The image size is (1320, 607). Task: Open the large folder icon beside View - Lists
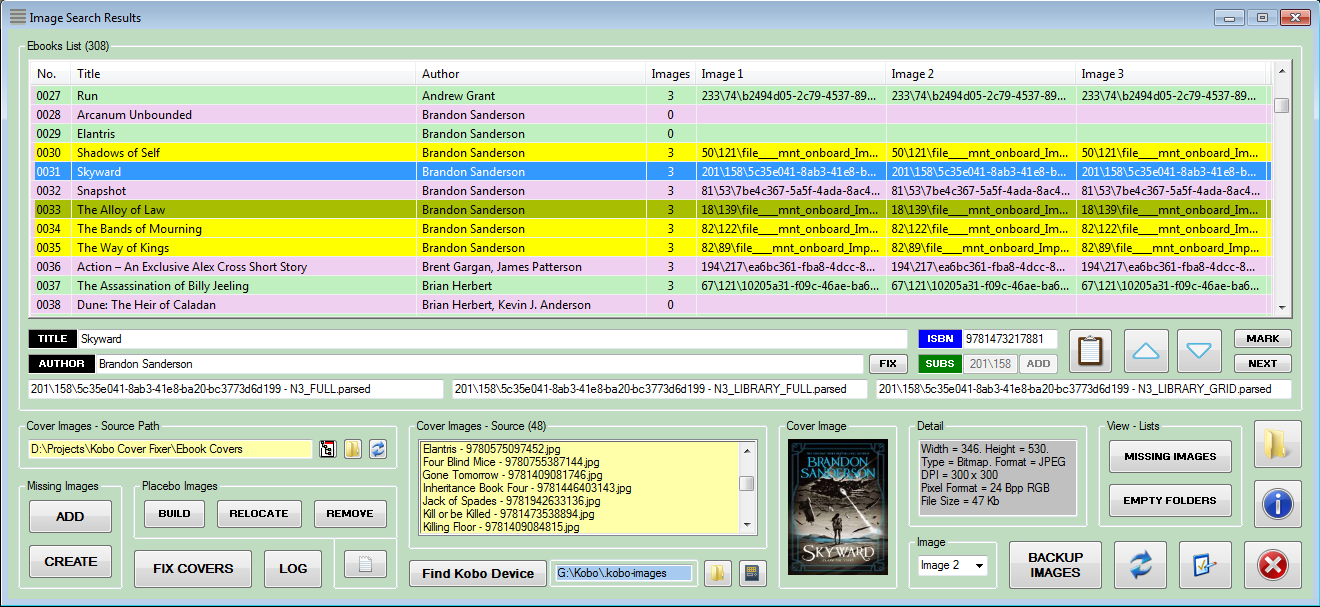coord(1277,444)
